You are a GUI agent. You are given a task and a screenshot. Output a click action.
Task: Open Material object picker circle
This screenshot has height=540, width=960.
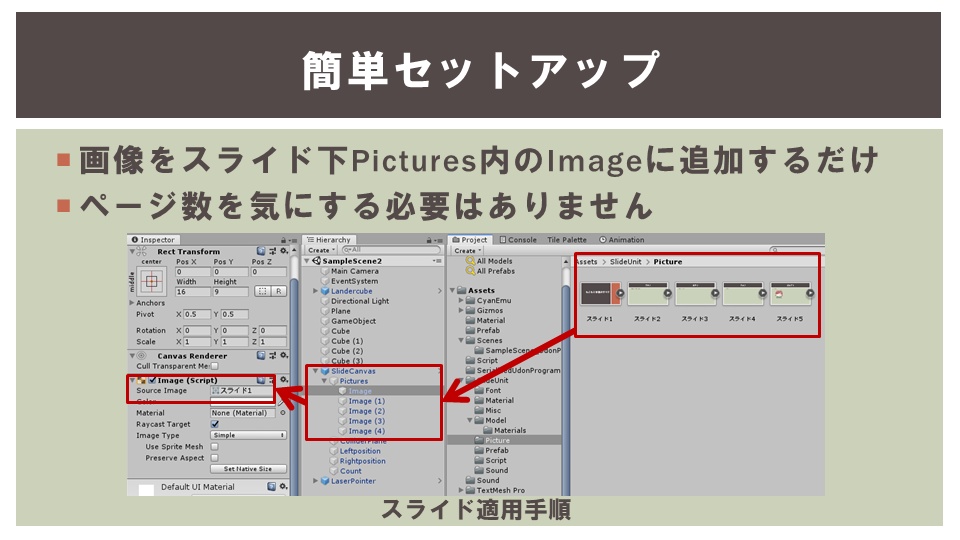coord(283,413)
